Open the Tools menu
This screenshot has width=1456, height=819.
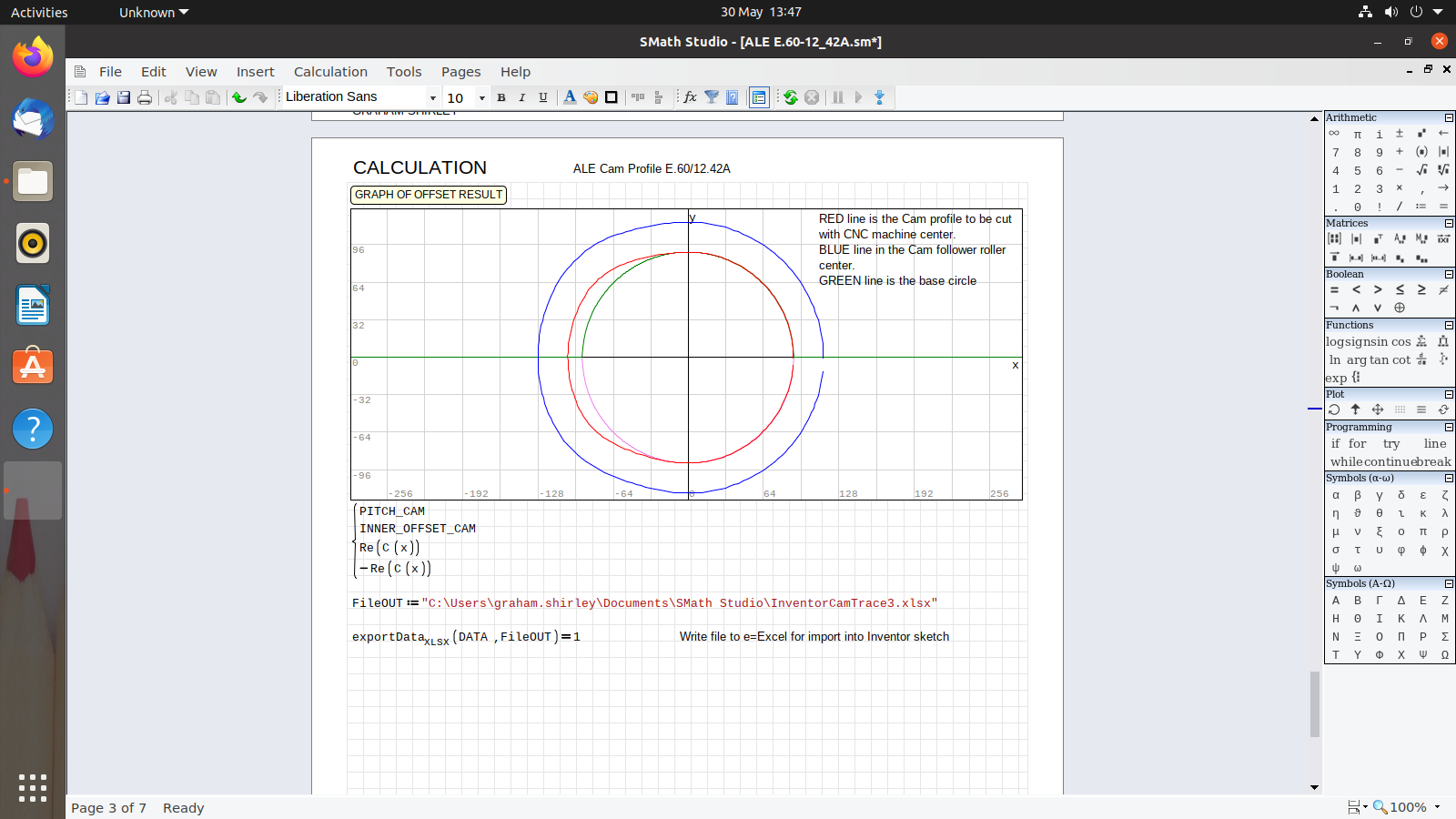(404, 72)
